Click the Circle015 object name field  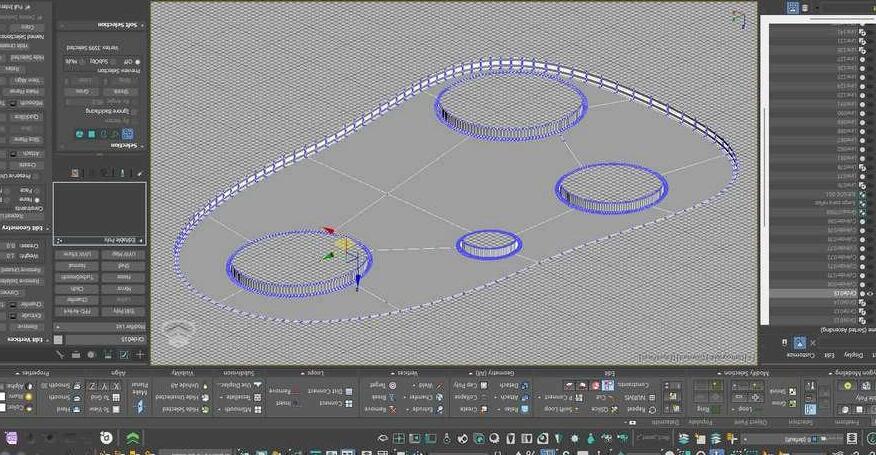105,340
